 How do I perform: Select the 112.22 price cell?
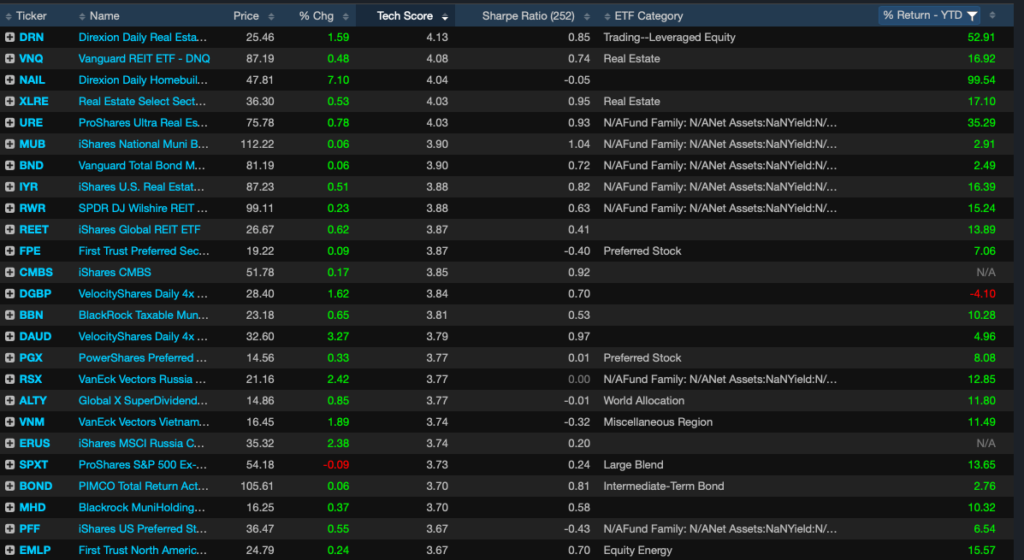point(257,144)
